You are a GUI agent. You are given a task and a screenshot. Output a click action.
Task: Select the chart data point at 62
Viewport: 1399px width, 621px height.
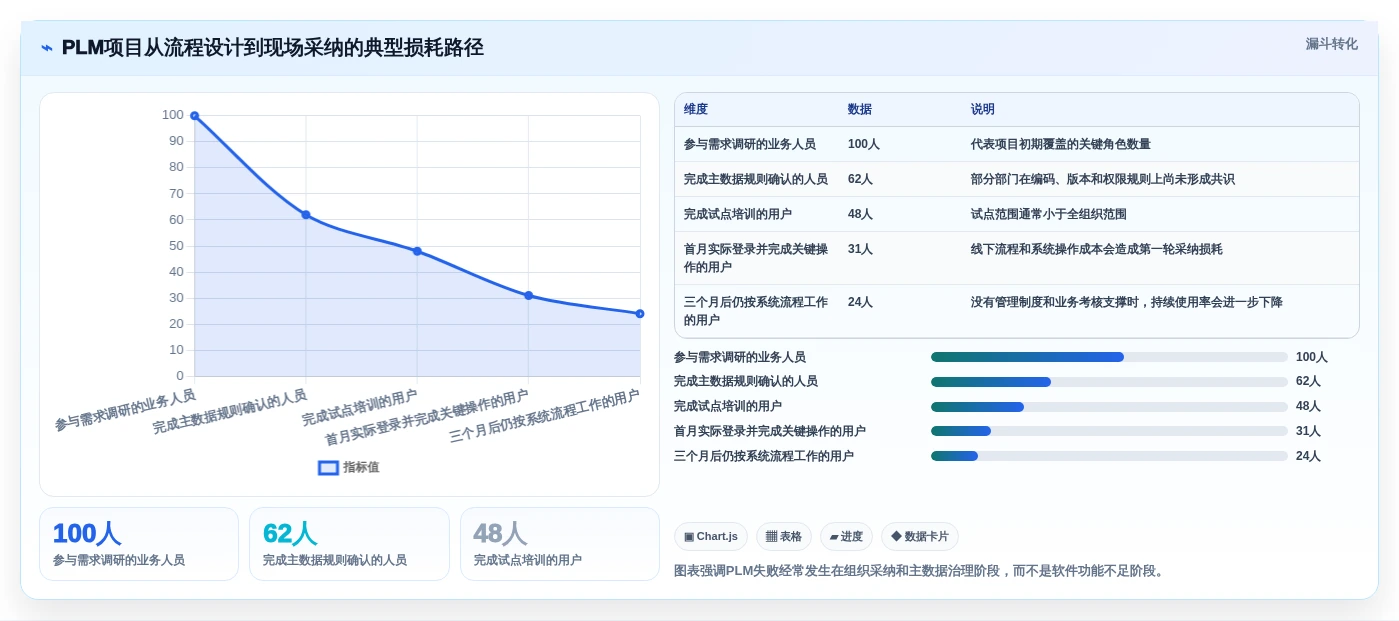point(306,215)
